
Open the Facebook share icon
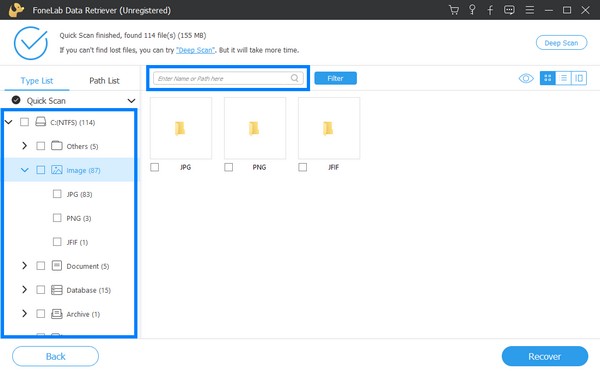pos(490,10)
